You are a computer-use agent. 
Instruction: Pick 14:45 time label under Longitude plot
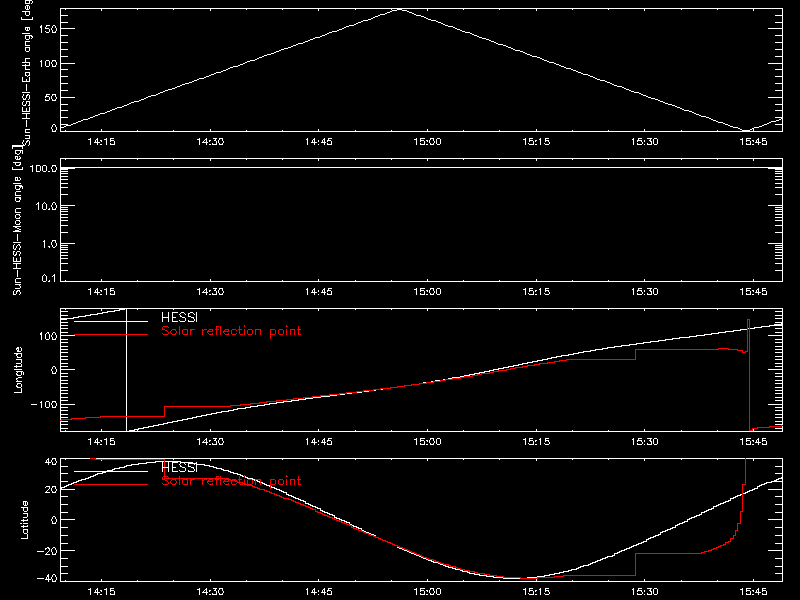click(319, 442)
